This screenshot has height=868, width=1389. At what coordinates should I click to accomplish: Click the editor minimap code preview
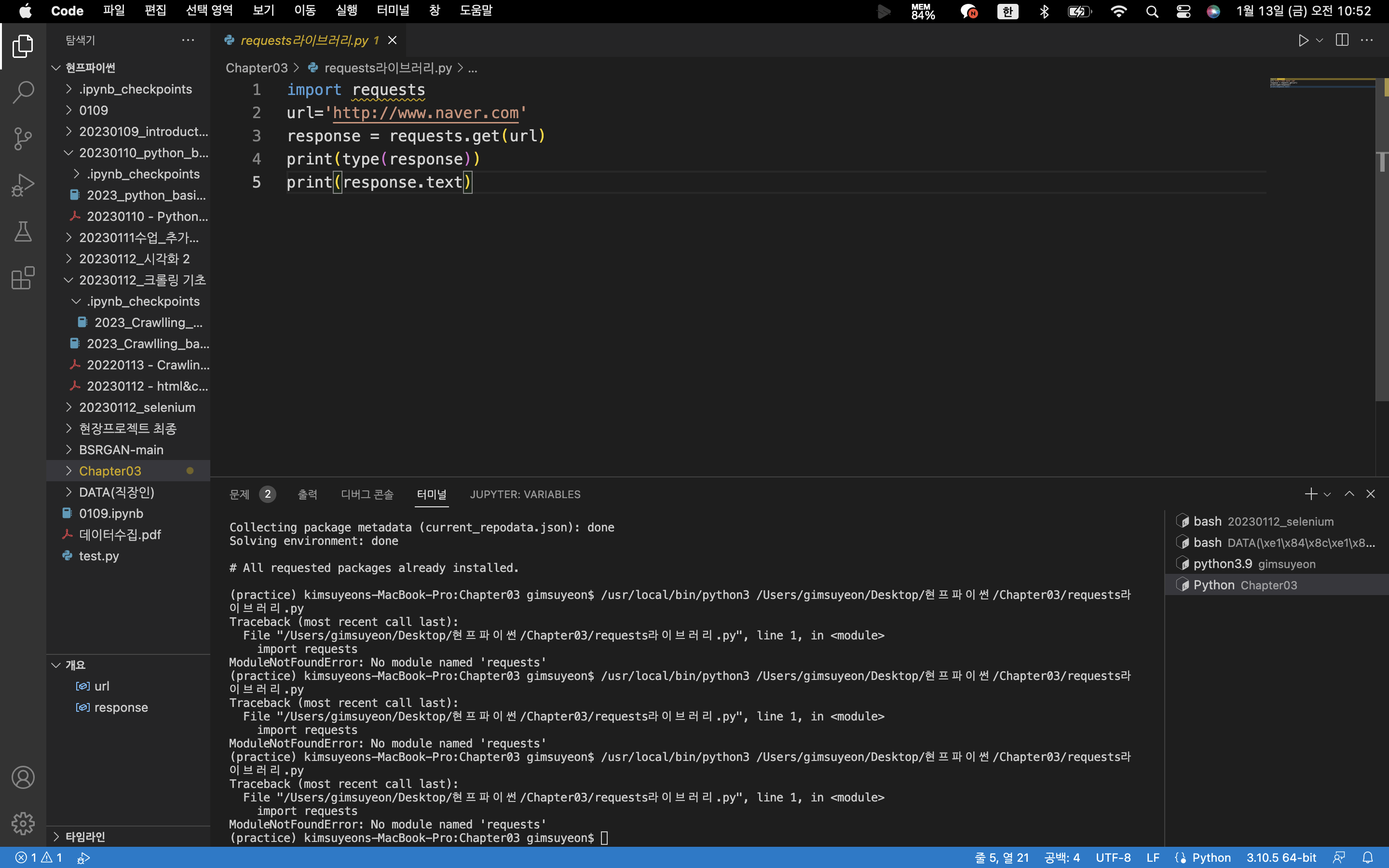coord(1322,83)
